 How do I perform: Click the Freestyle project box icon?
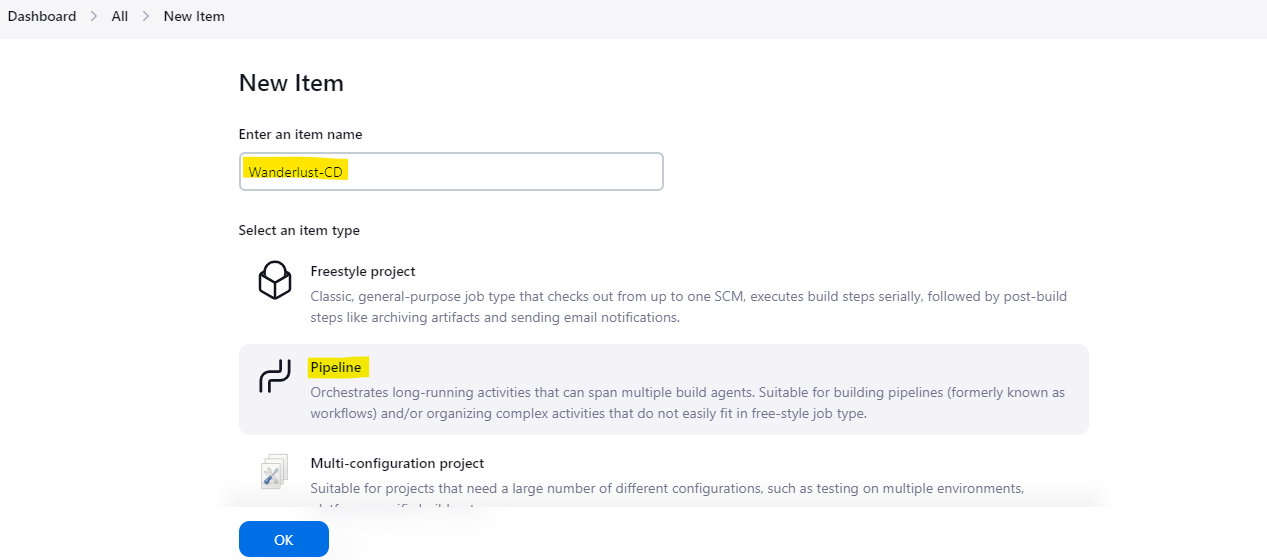pos(274,280)
